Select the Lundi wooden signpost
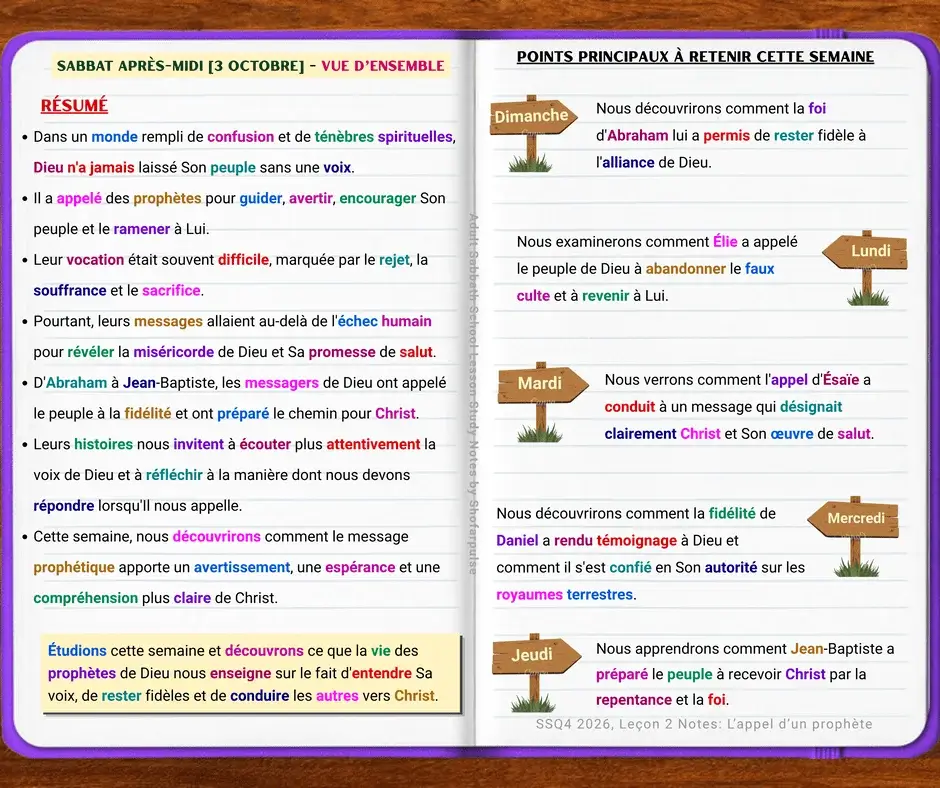940x788 pixels. [x=865, y=267]
